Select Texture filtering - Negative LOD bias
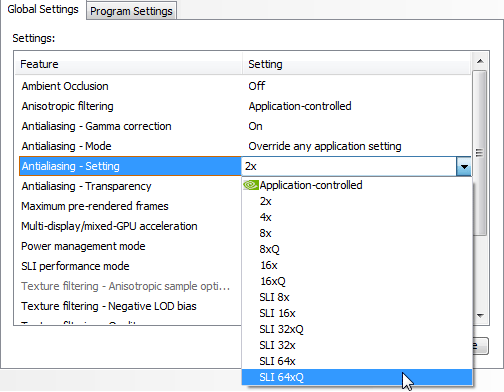Image resolution: width=504 pixels, height=392 pixels. [x=128, y=306]
